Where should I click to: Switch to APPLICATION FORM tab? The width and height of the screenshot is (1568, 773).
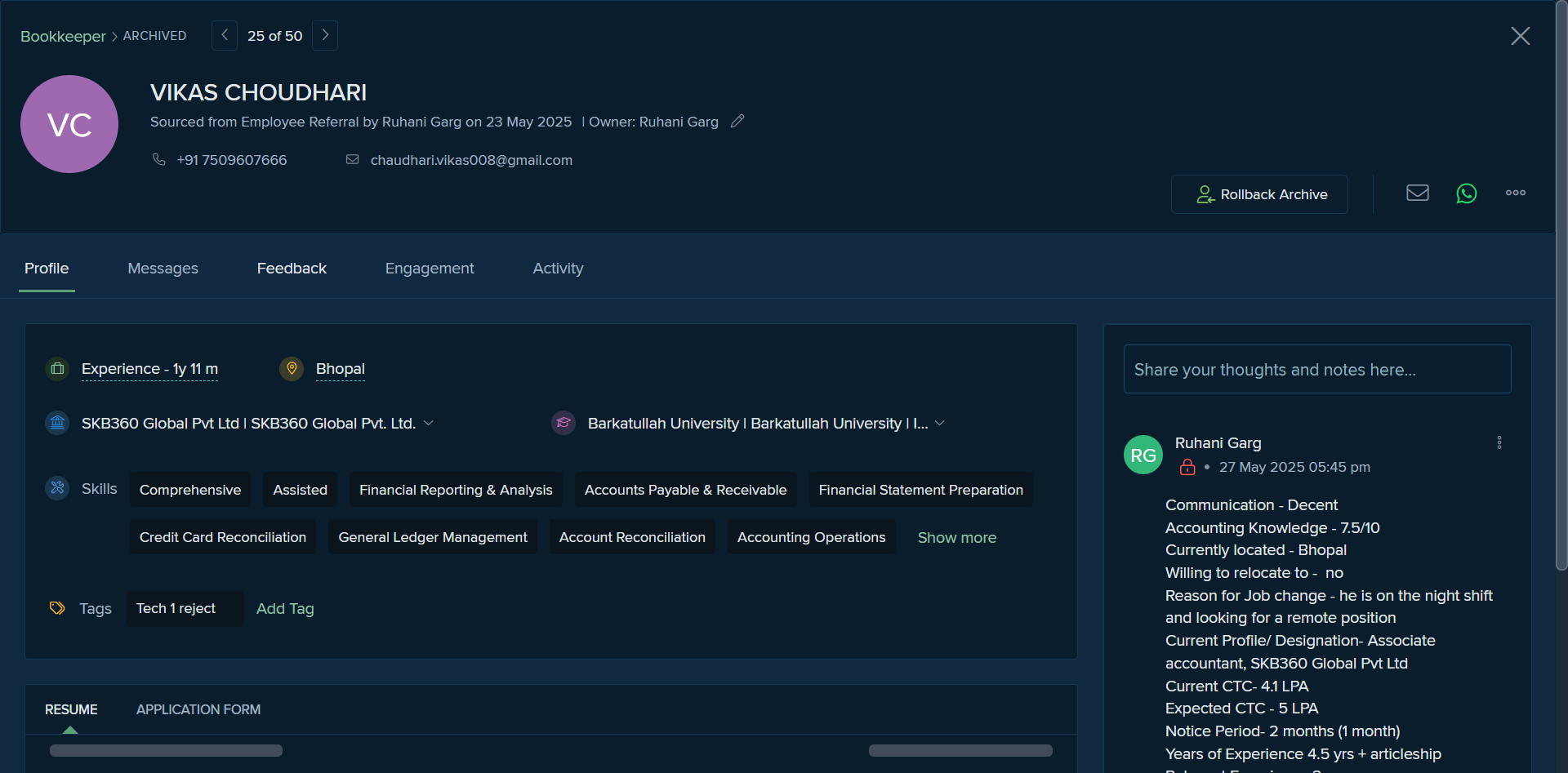click(x=198, y=709)
